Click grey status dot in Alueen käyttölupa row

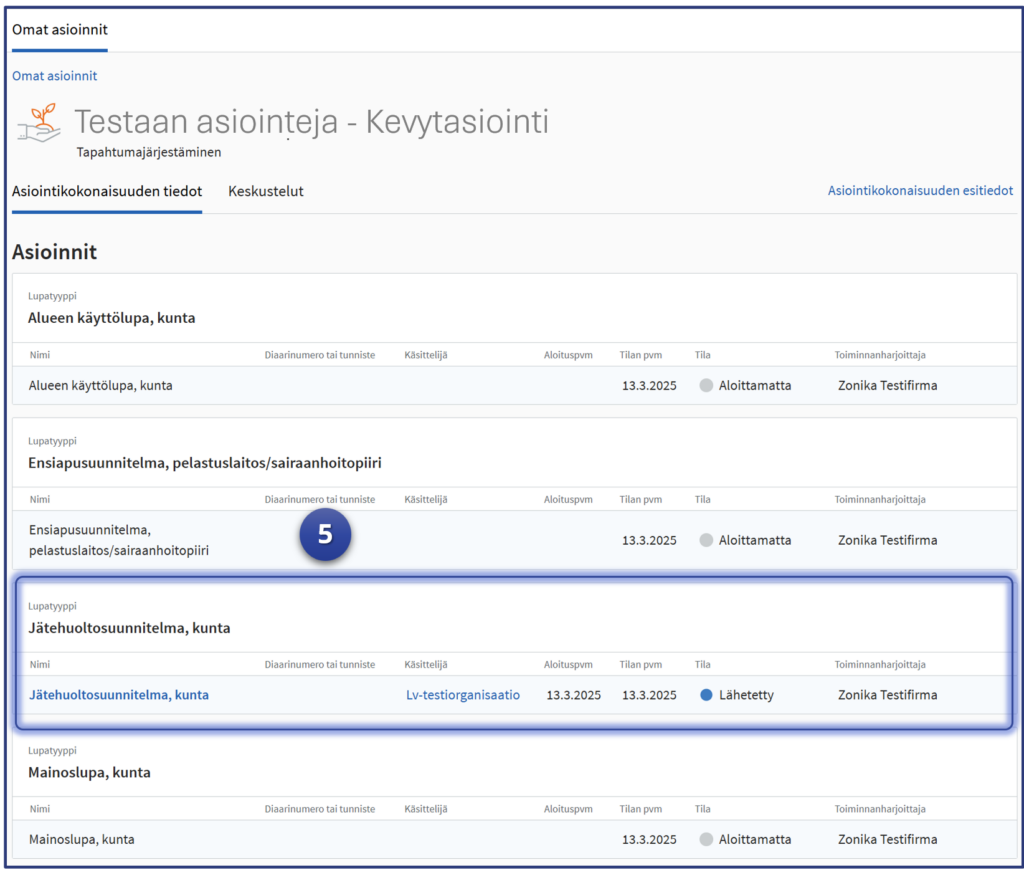click(x=706, y=385)
